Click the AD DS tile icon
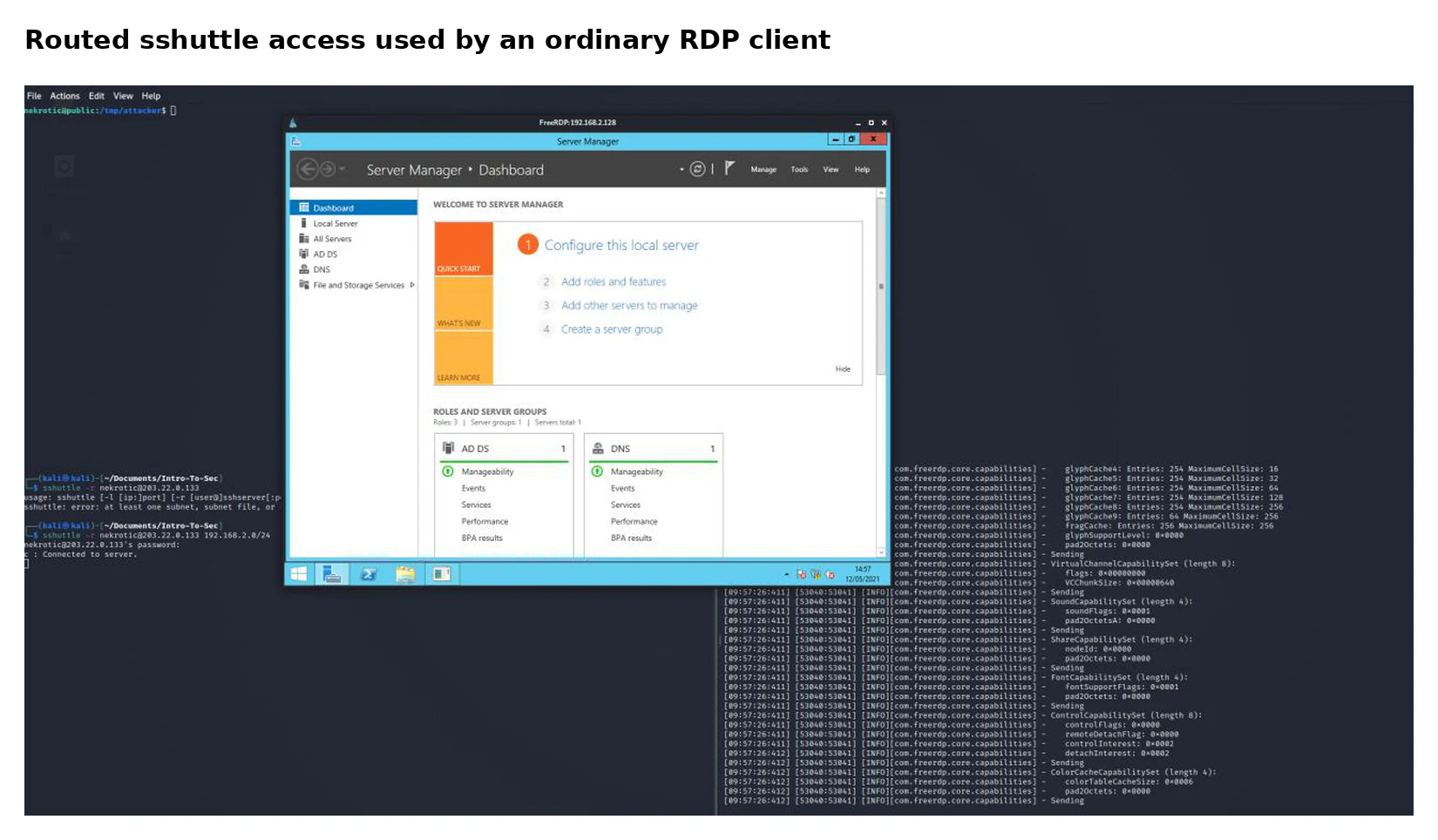 [449, 448]
